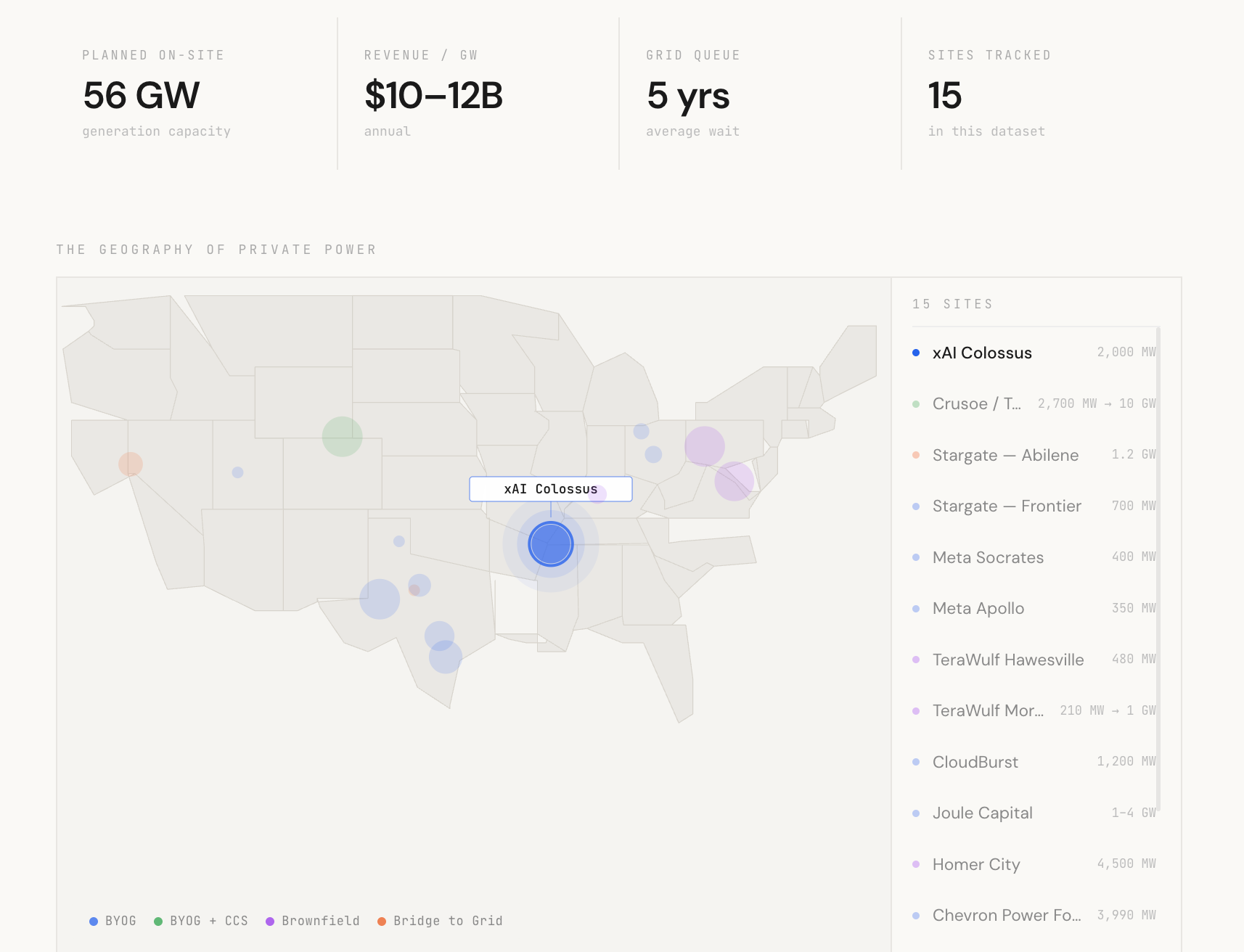
Task: Select xAI Colossus in the sites list
Action: [x=1034, y=353]
